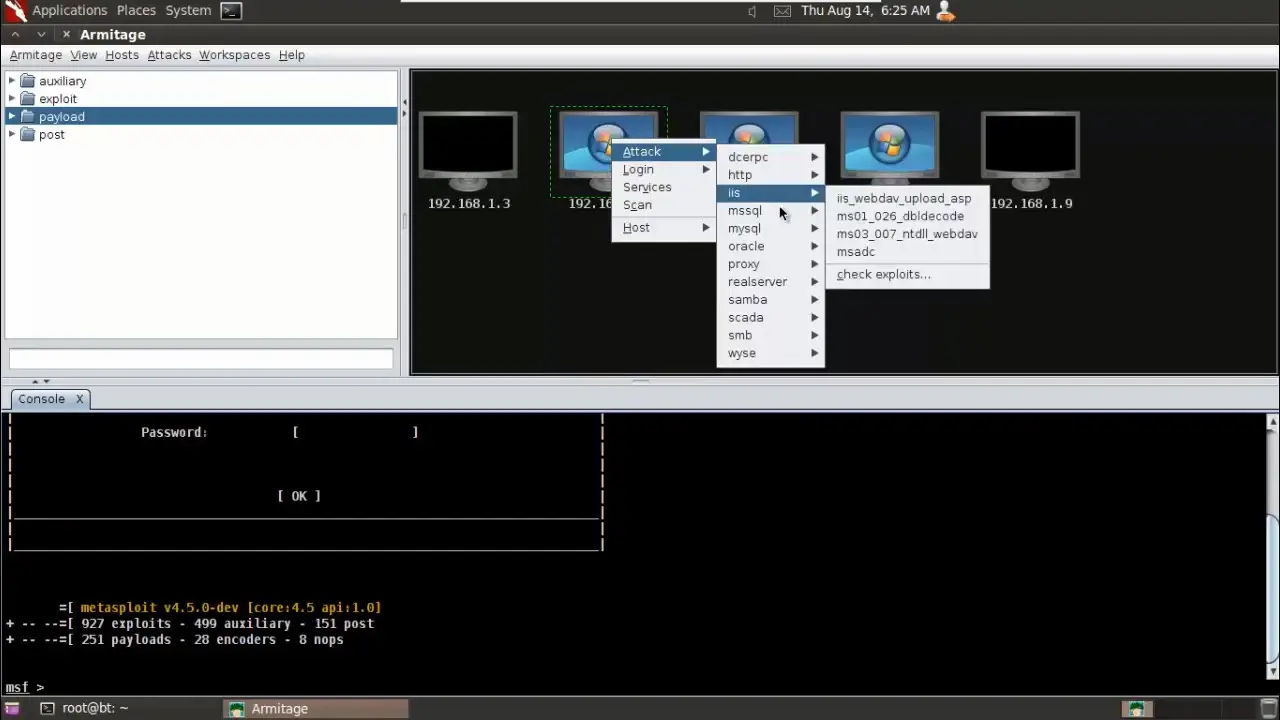Open the user account icon beside the clock

(x=945, y=11)
